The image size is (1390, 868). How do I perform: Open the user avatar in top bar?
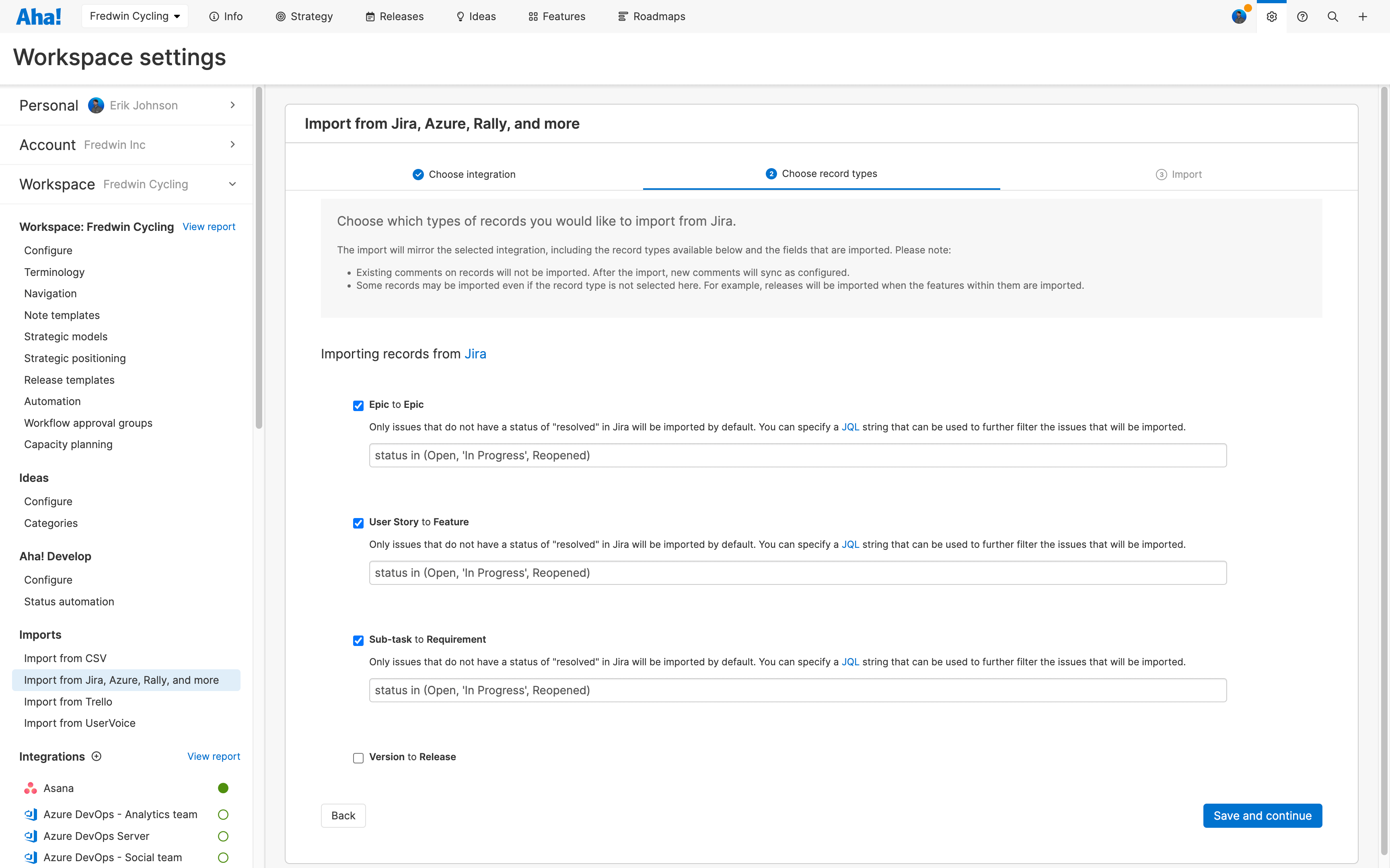click(1239, 16)
